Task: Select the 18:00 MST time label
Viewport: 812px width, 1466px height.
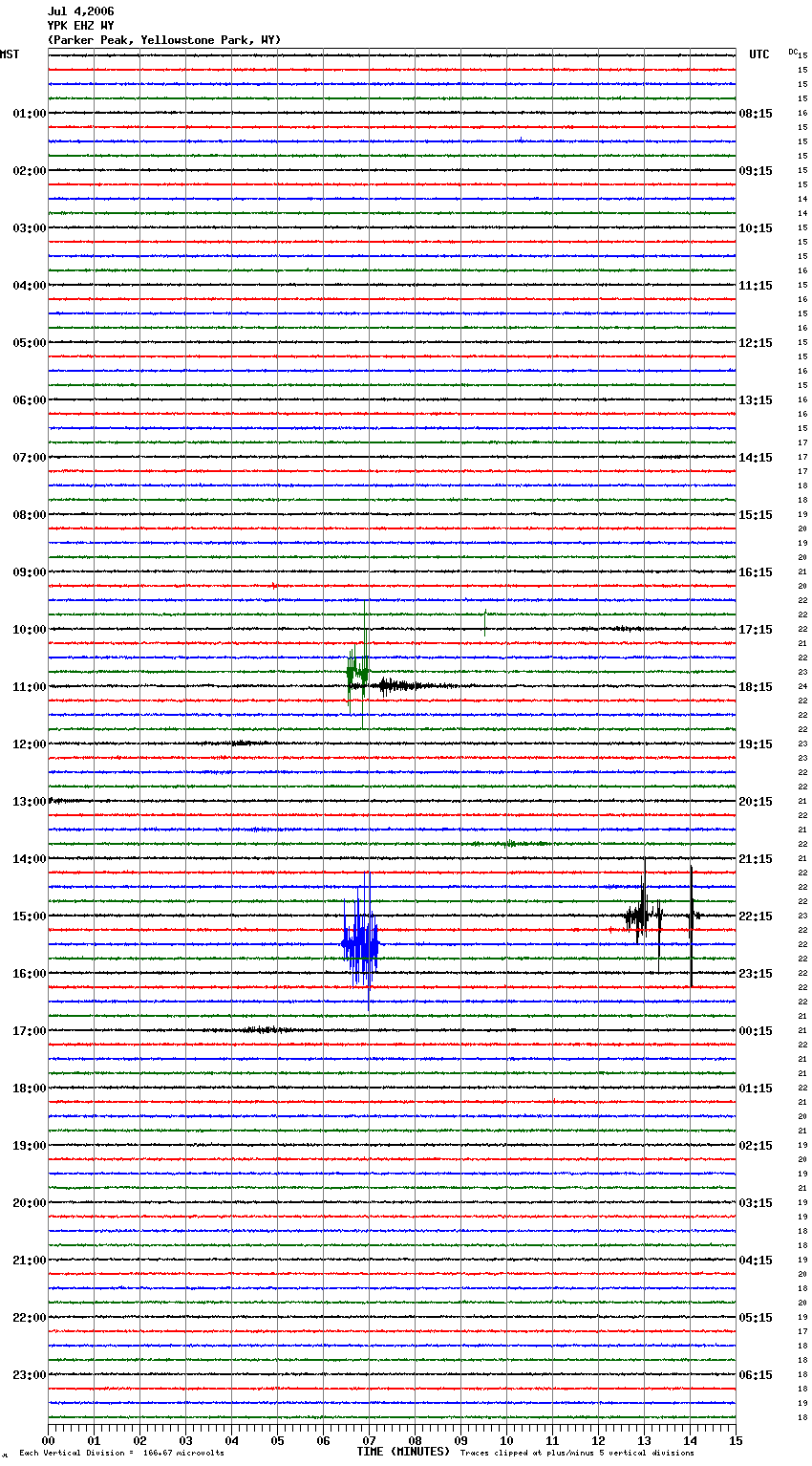Action: 30,1089
